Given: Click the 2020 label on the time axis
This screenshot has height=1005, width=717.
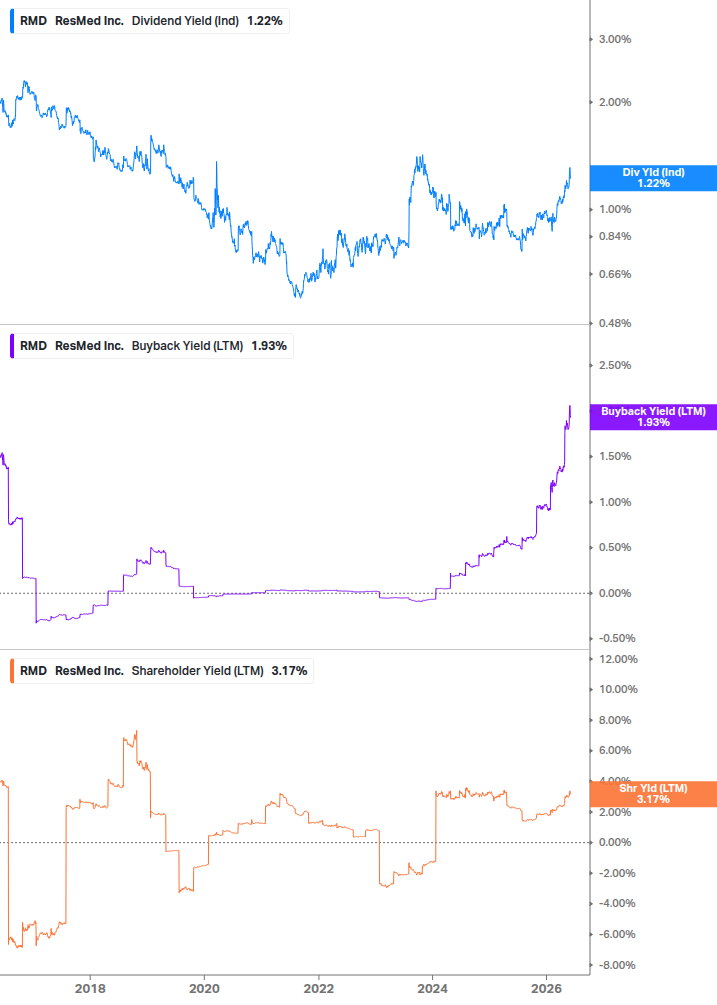Looking at the screenshot, I should point(204,988).
